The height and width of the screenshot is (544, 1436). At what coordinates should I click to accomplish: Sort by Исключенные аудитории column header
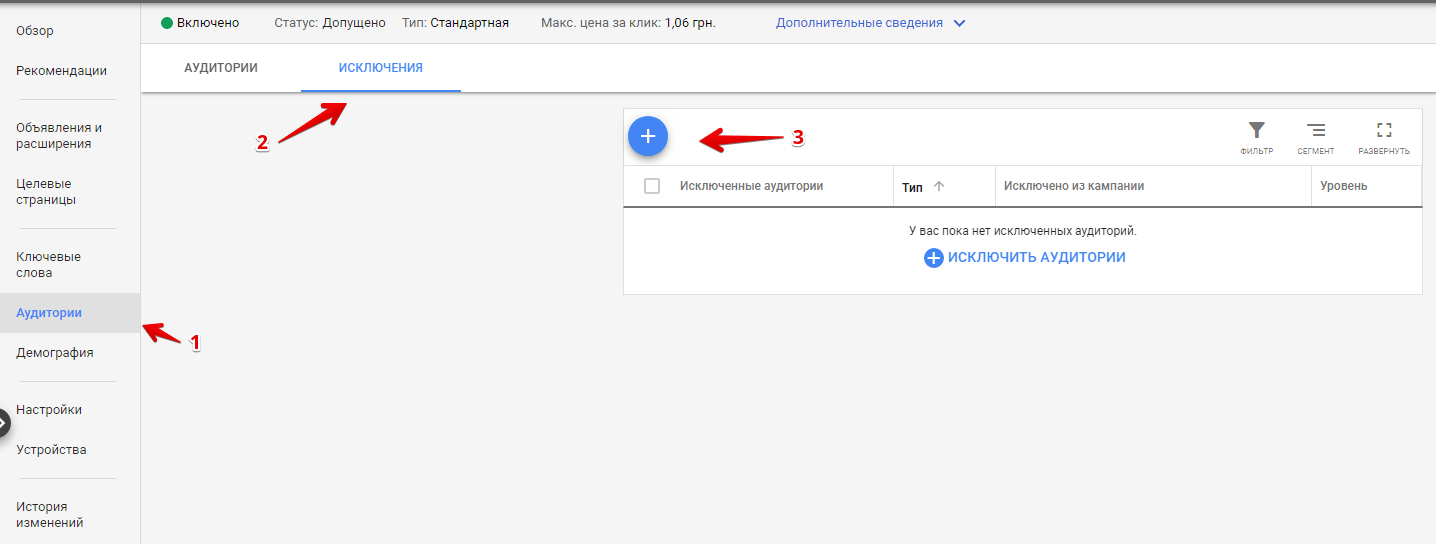click(x=752, y=186)
